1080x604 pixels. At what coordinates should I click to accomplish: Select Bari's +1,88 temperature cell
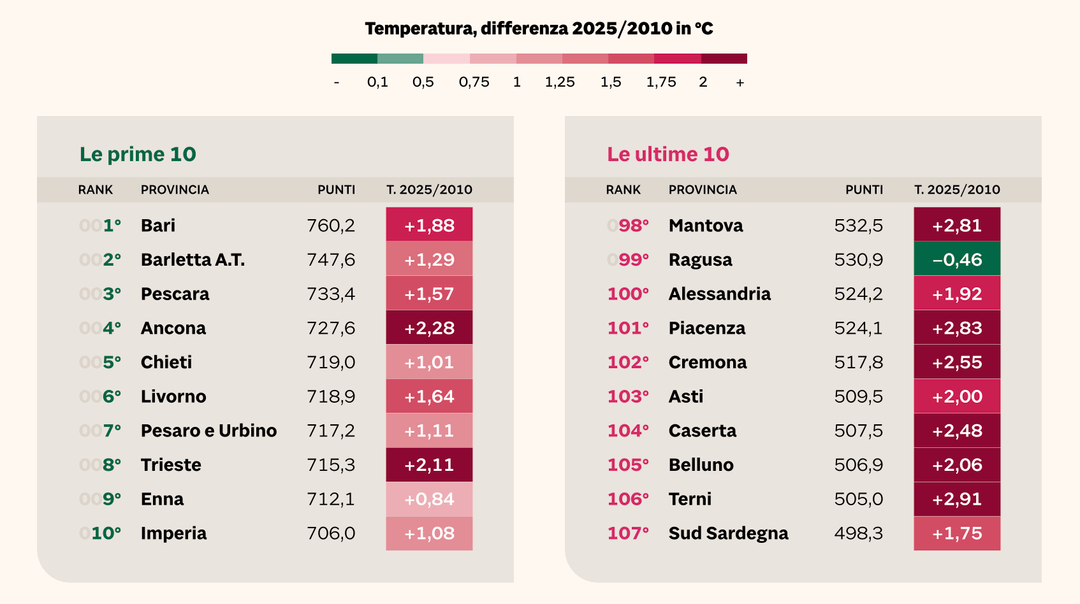pyautogui.click(x=429, y=226)
